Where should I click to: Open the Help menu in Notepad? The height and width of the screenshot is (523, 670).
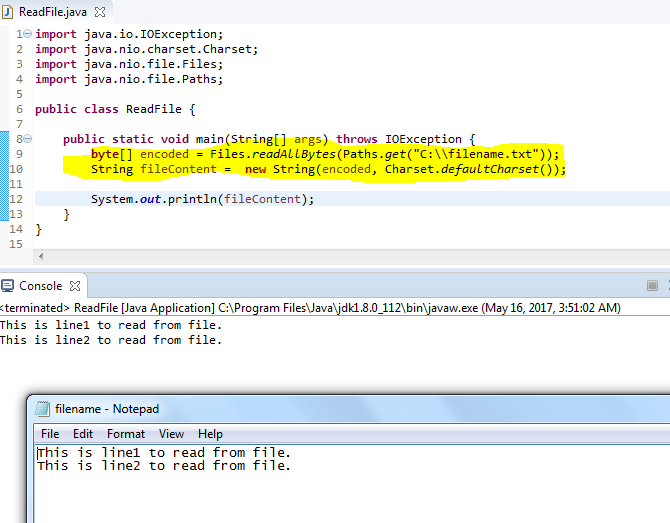coord(210,434)
